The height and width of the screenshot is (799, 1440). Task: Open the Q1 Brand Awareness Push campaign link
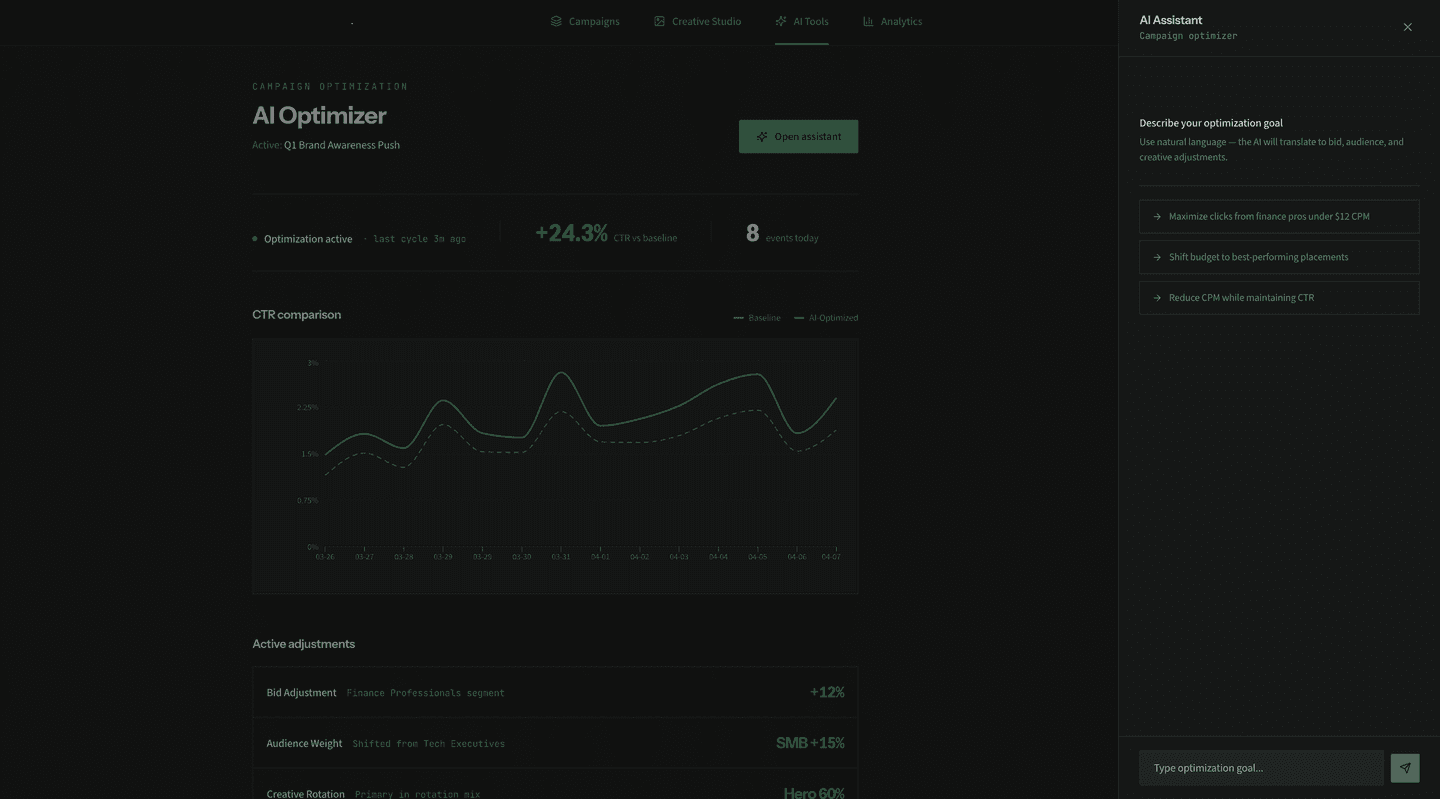point(340,144)
